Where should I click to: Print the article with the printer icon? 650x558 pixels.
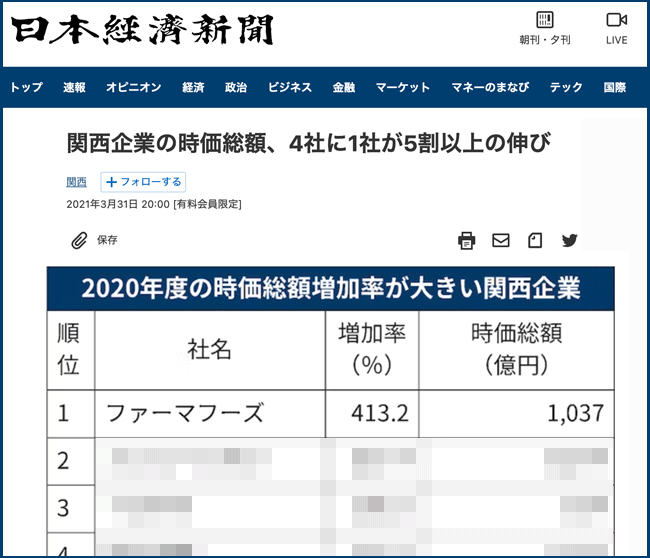tap(466, 240)
